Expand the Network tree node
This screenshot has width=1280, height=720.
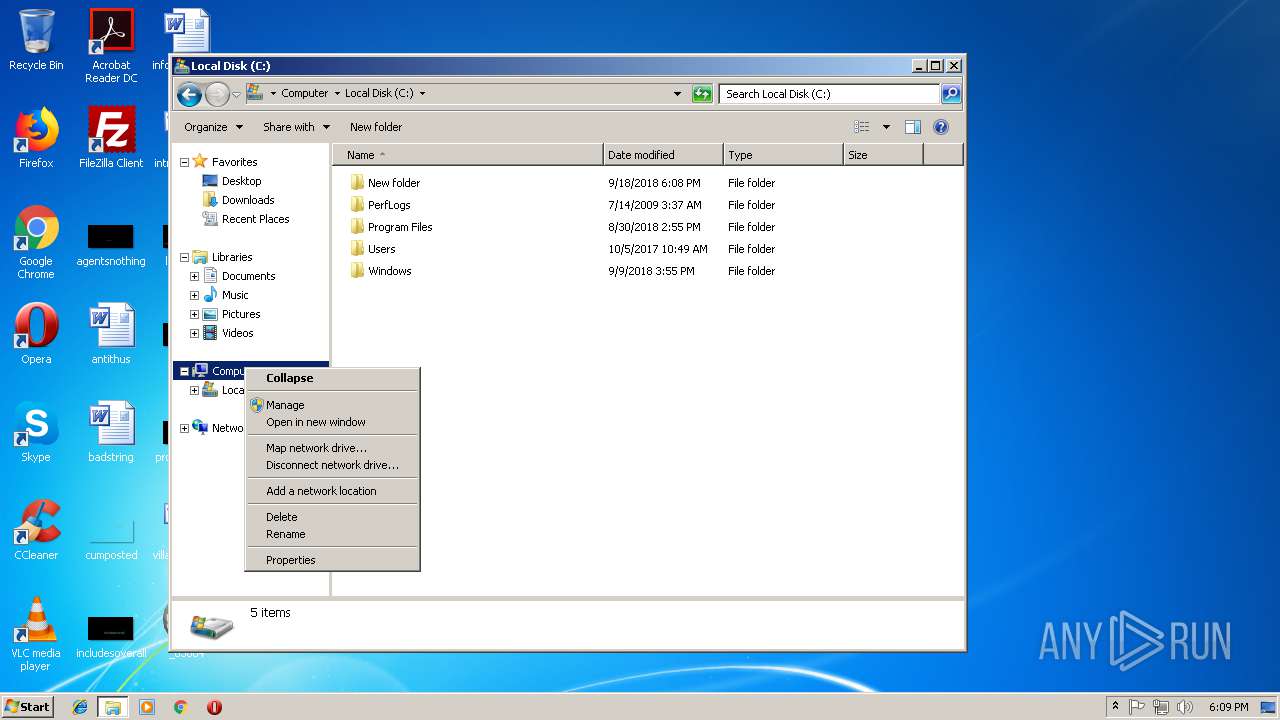pyautogui.click(x=184, y=428)
